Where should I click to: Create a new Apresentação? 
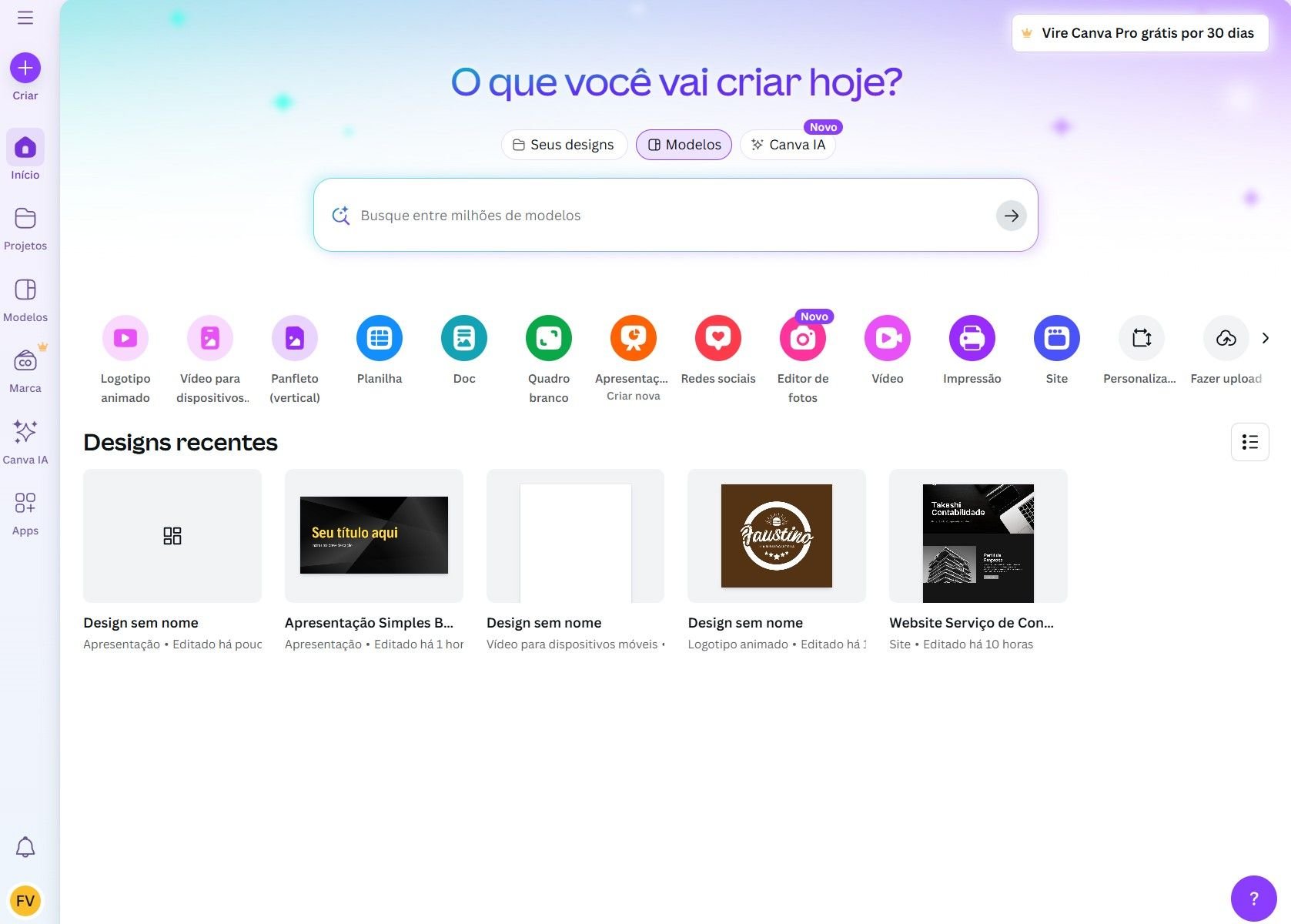coord(634,338)
